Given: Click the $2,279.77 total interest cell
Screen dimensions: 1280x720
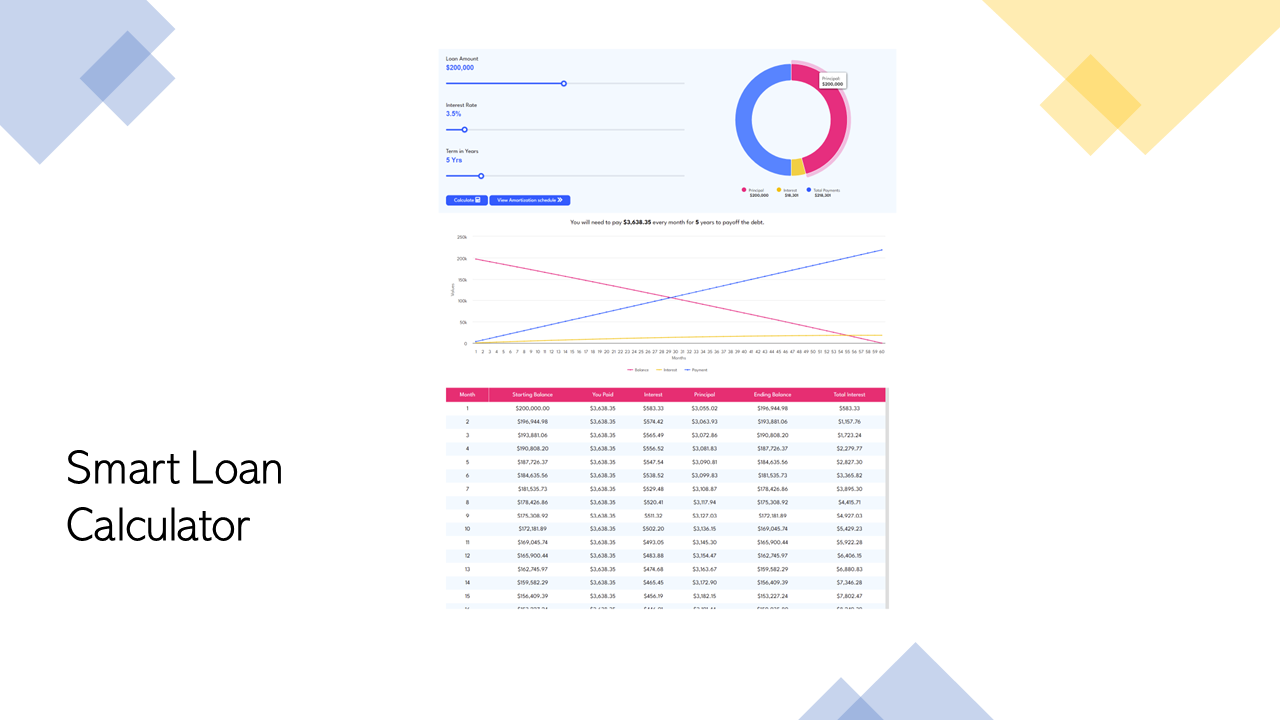Looking at the screenshot, I should click(850, 449).
